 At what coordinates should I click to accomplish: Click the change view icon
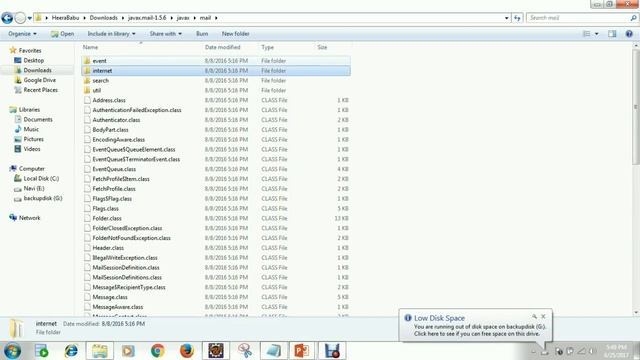(x=587, y=34)
